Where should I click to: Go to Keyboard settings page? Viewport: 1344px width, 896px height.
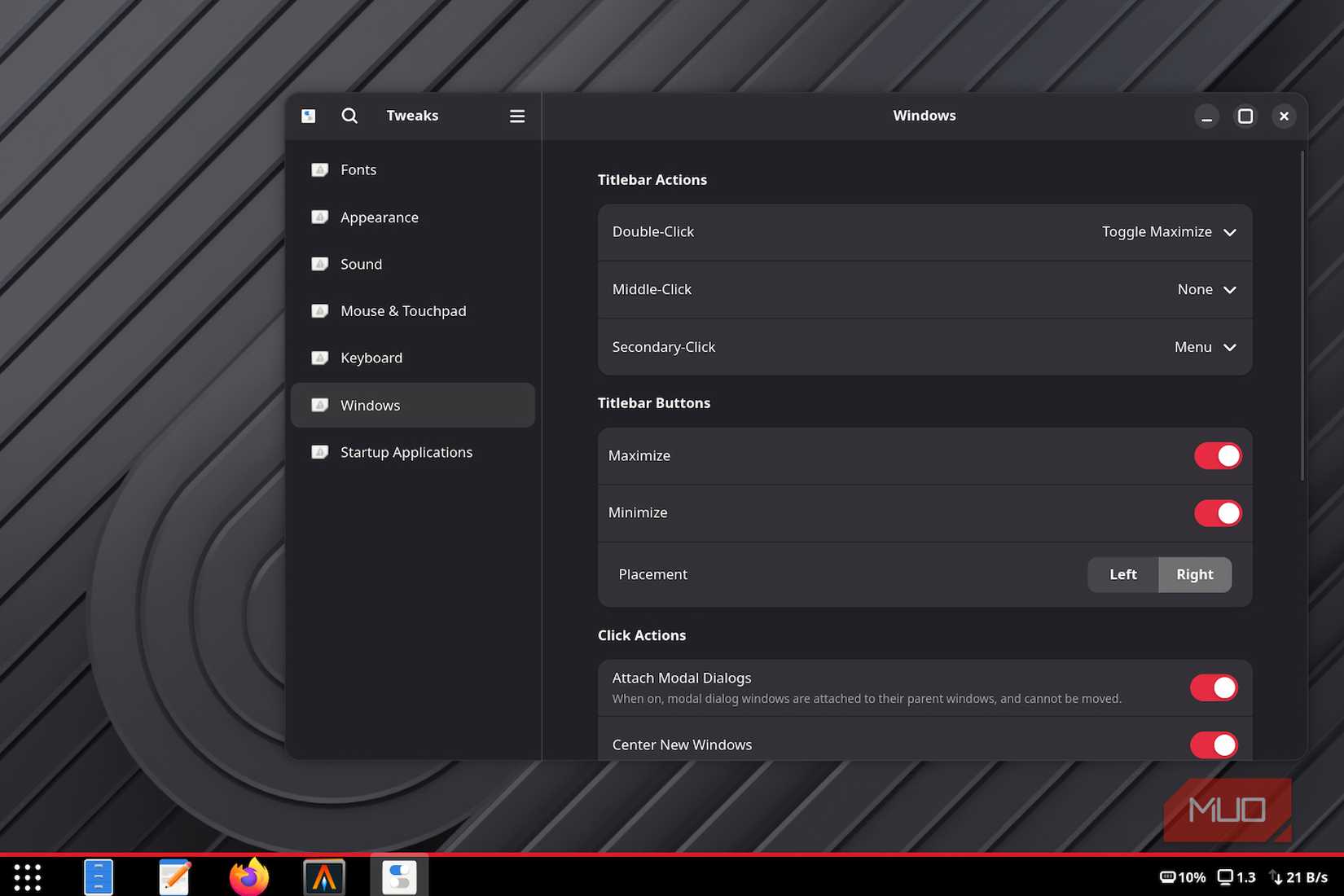tap(413, 358)
